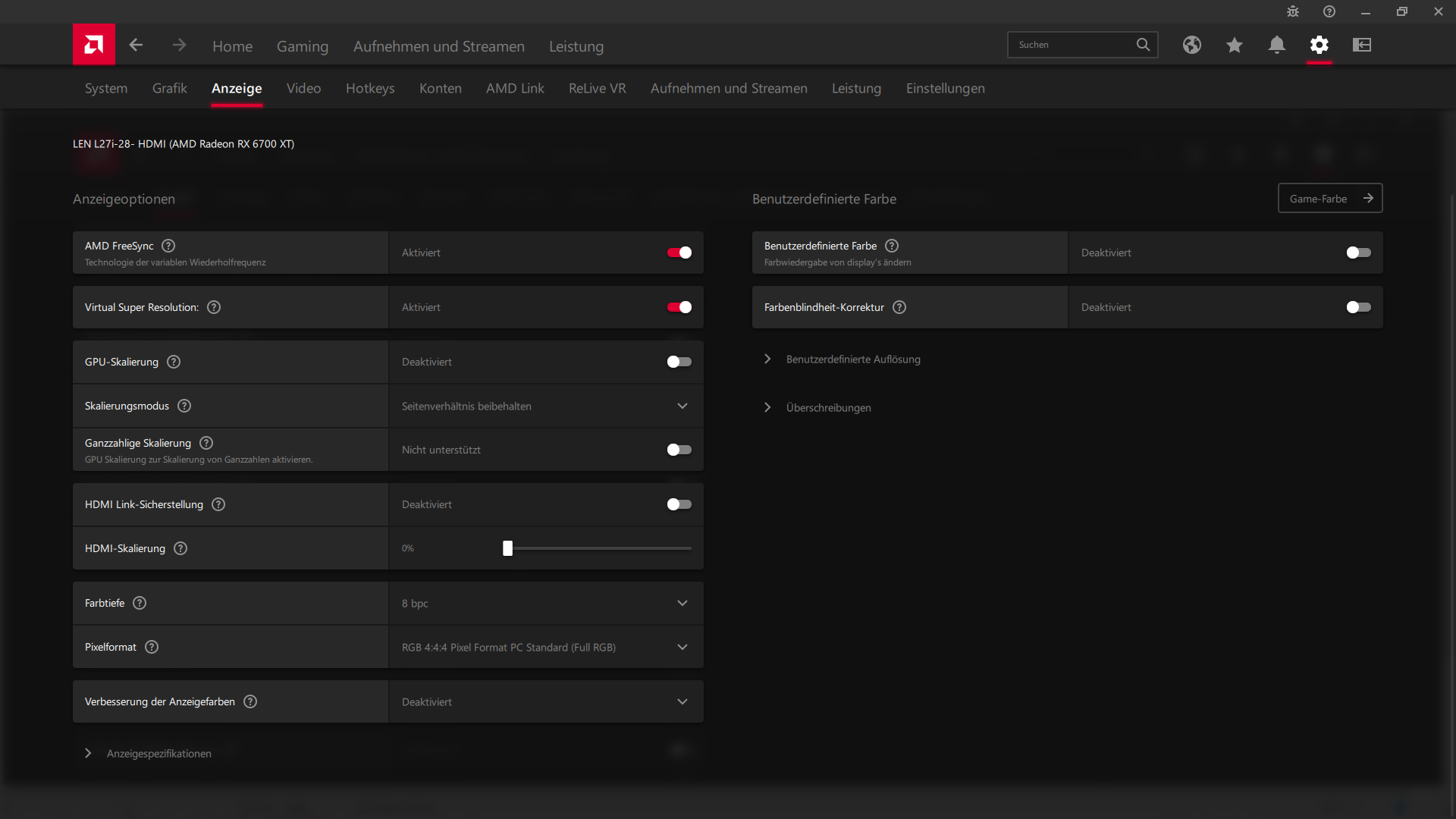This screenshot has width=1456, height=819.
Task: Click the HDMI-Skalierung slider handle
Action: pyautogui.click(x=507, y=548)
